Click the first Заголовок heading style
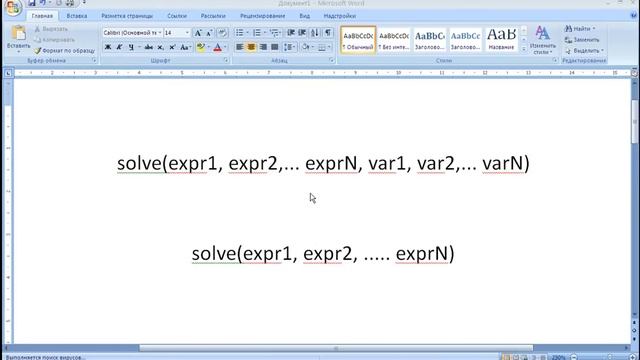Image resolution: width=640 pixels, height=360 pixels. (429, 40)
